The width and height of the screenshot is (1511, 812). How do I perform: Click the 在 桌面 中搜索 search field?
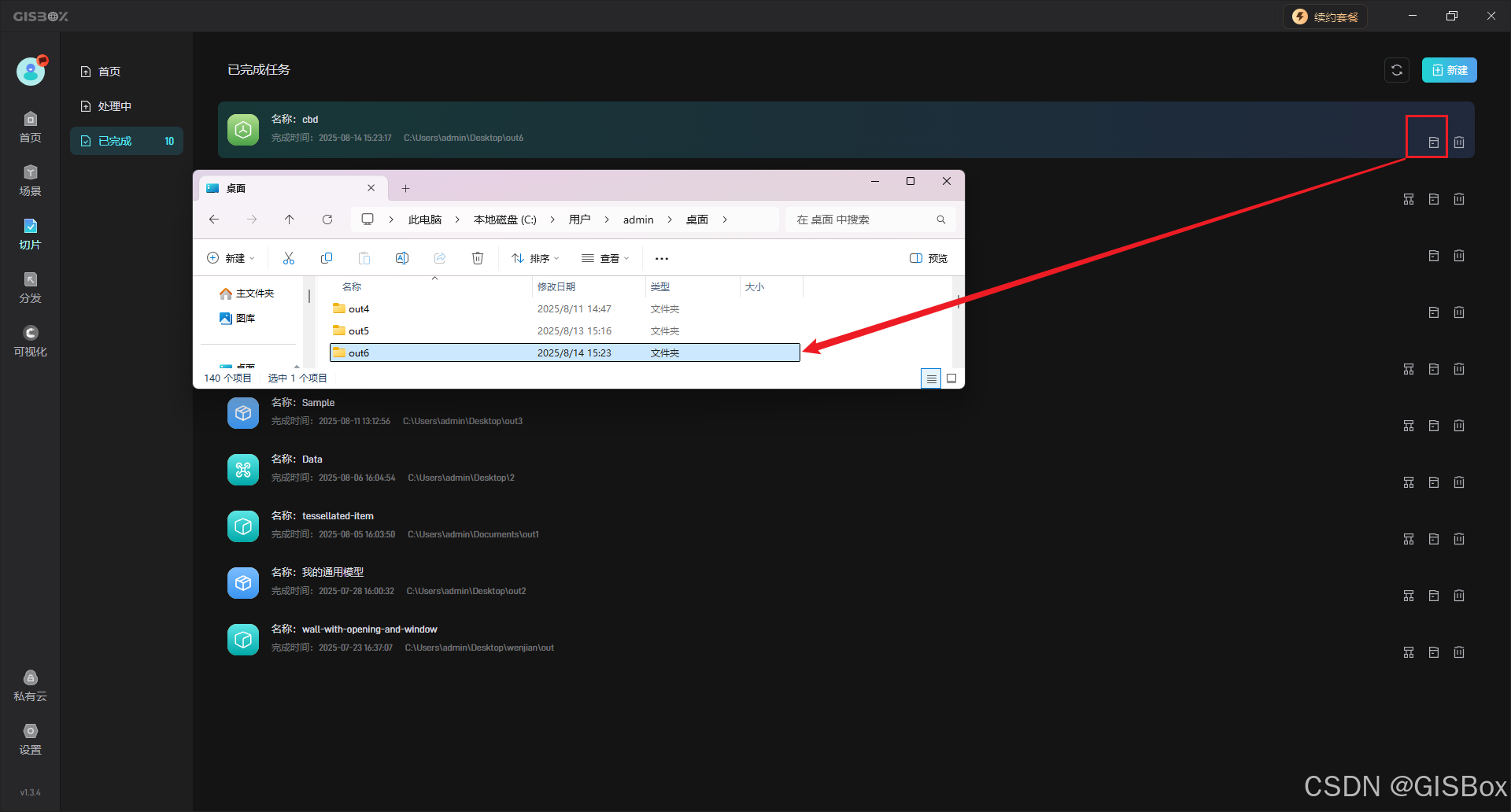[870, 220]
